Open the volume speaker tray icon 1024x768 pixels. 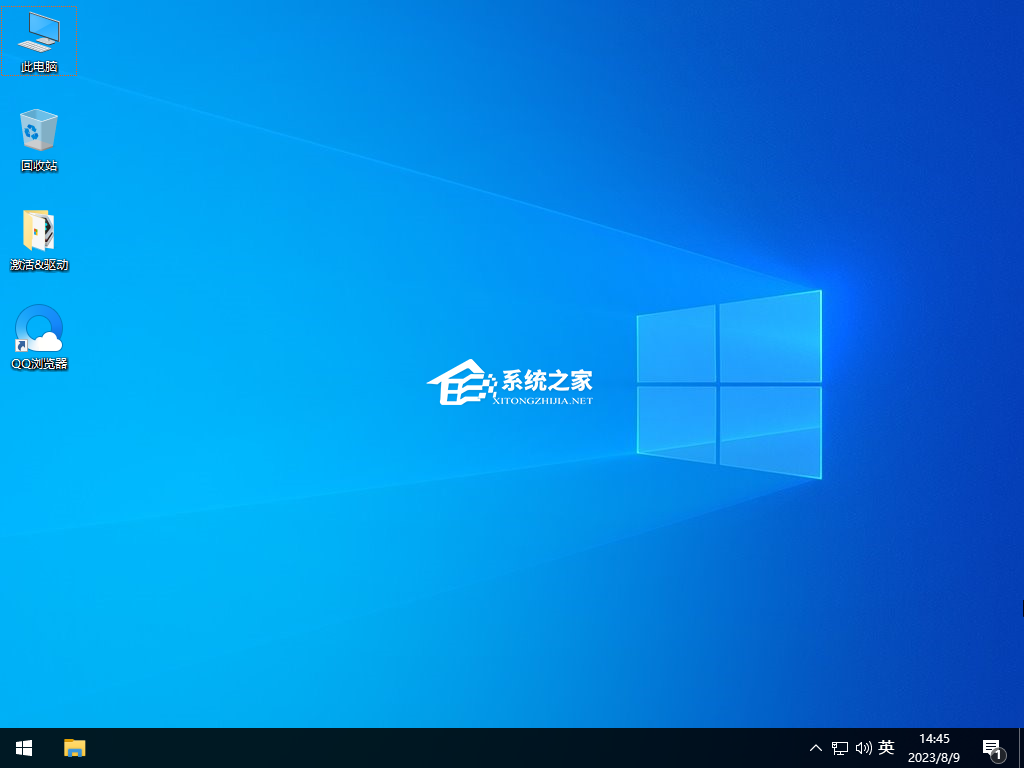[x=863, y=748]
